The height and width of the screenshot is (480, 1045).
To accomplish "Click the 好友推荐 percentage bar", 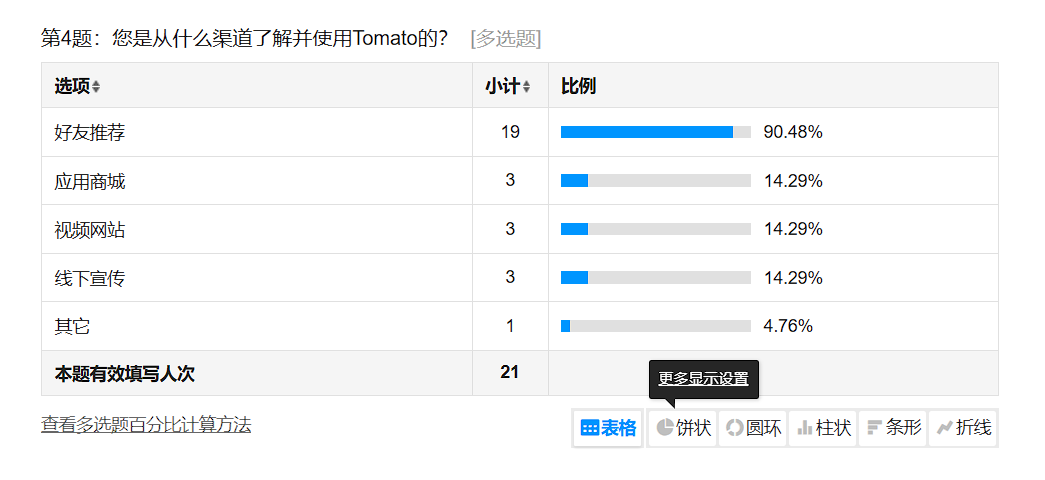I will pyautogui.click(x=655, y=132).
